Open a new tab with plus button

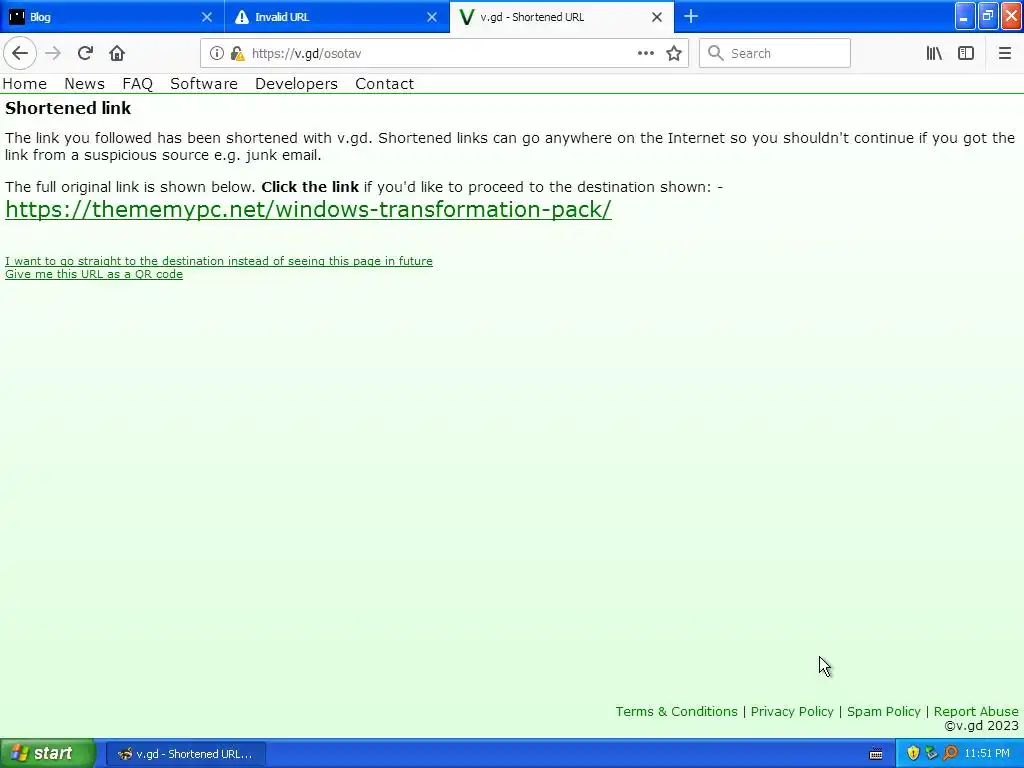point(691,16)
